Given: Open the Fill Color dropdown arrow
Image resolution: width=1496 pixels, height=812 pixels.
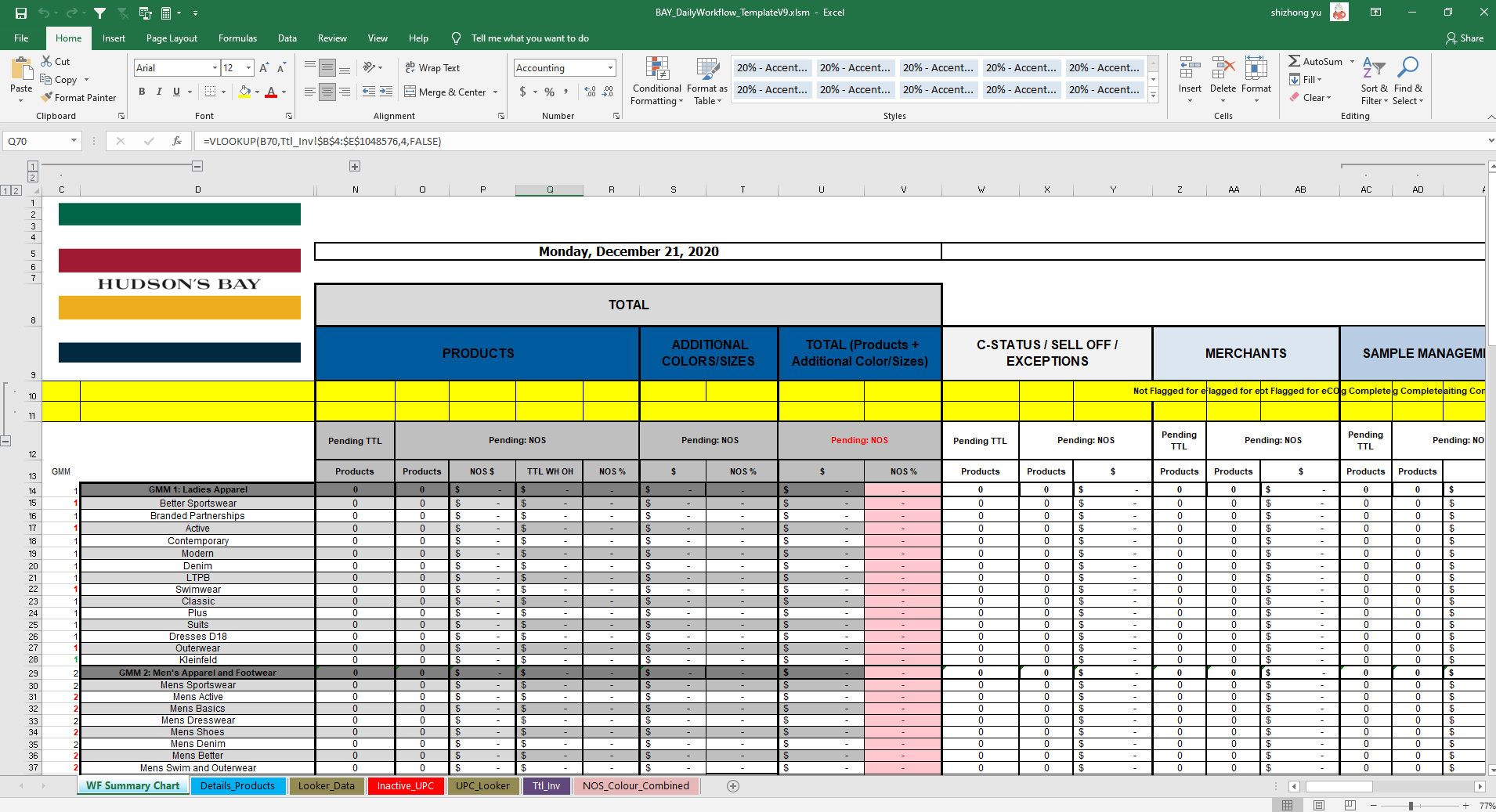Looking at the screenshot, I should tap(257, 92).
